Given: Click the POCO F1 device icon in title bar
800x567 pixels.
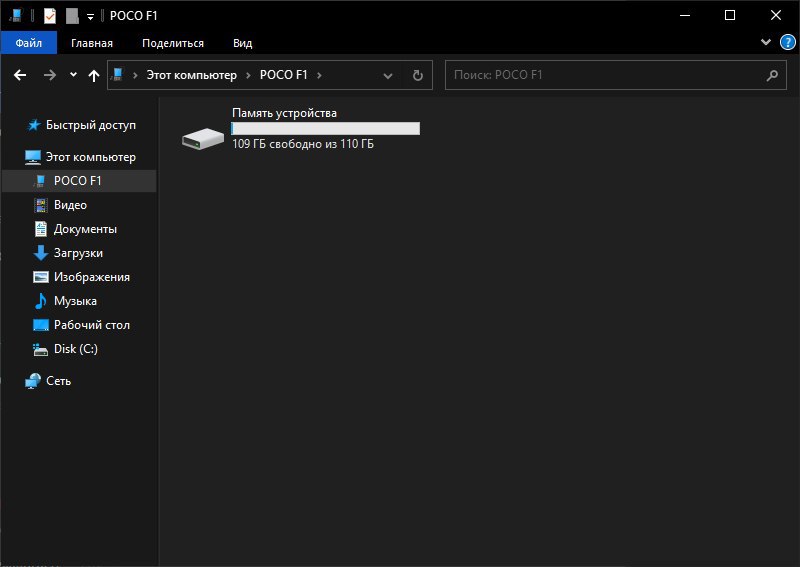Looking at the screenshot, I should [15, 16].
